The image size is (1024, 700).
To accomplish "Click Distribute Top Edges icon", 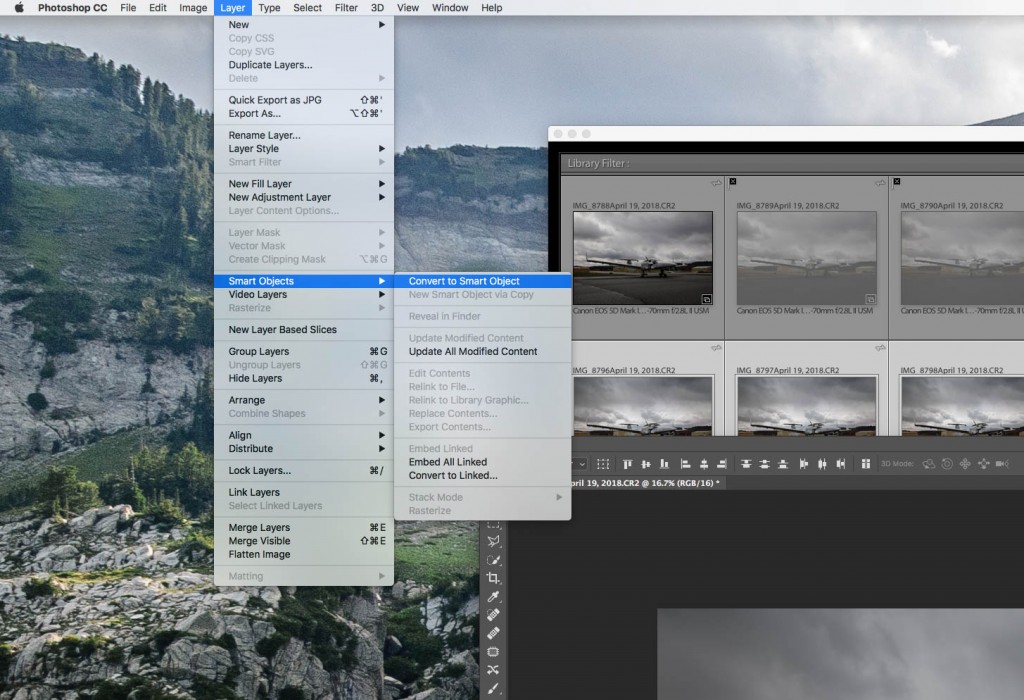I will (x=746, y=464).
